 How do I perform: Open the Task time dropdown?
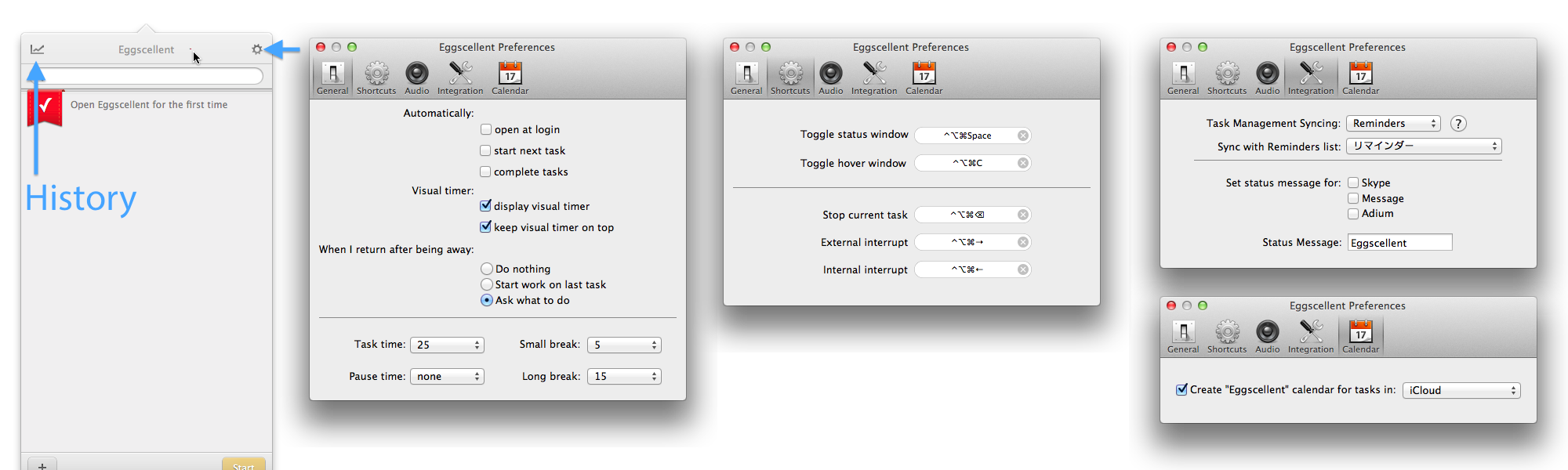click(447, 345)
